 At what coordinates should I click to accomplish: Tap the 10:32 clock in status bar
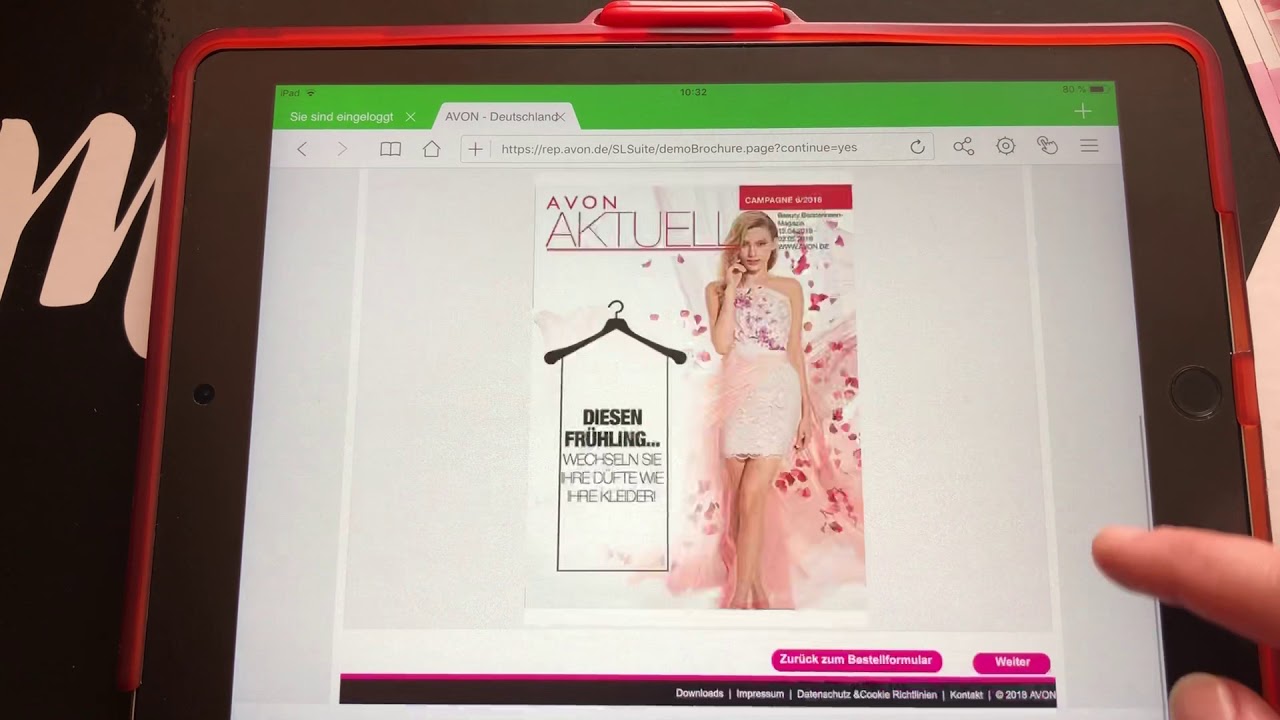[x=693, y=92]
